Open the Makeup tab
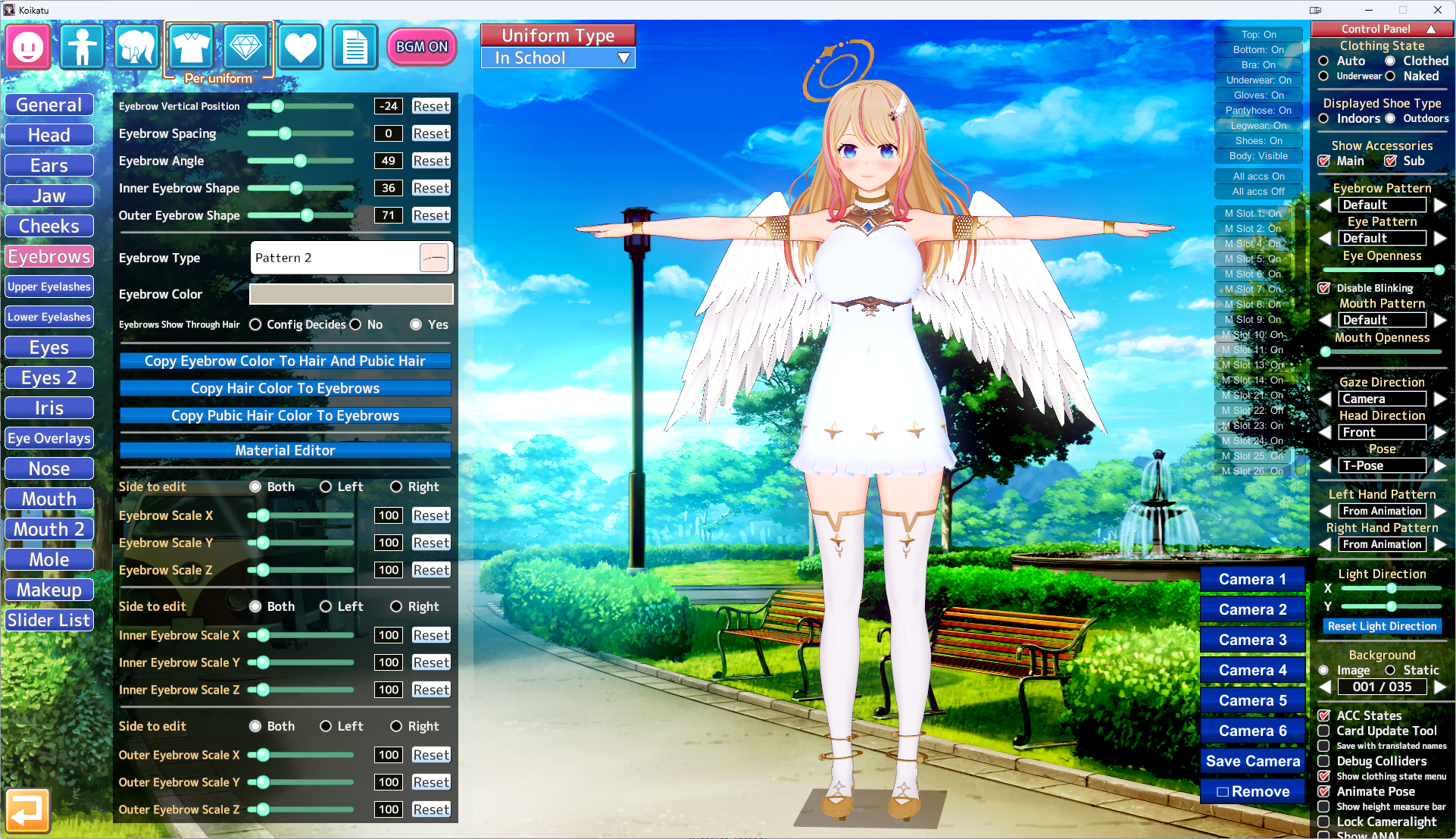 [x=49, y=590]
